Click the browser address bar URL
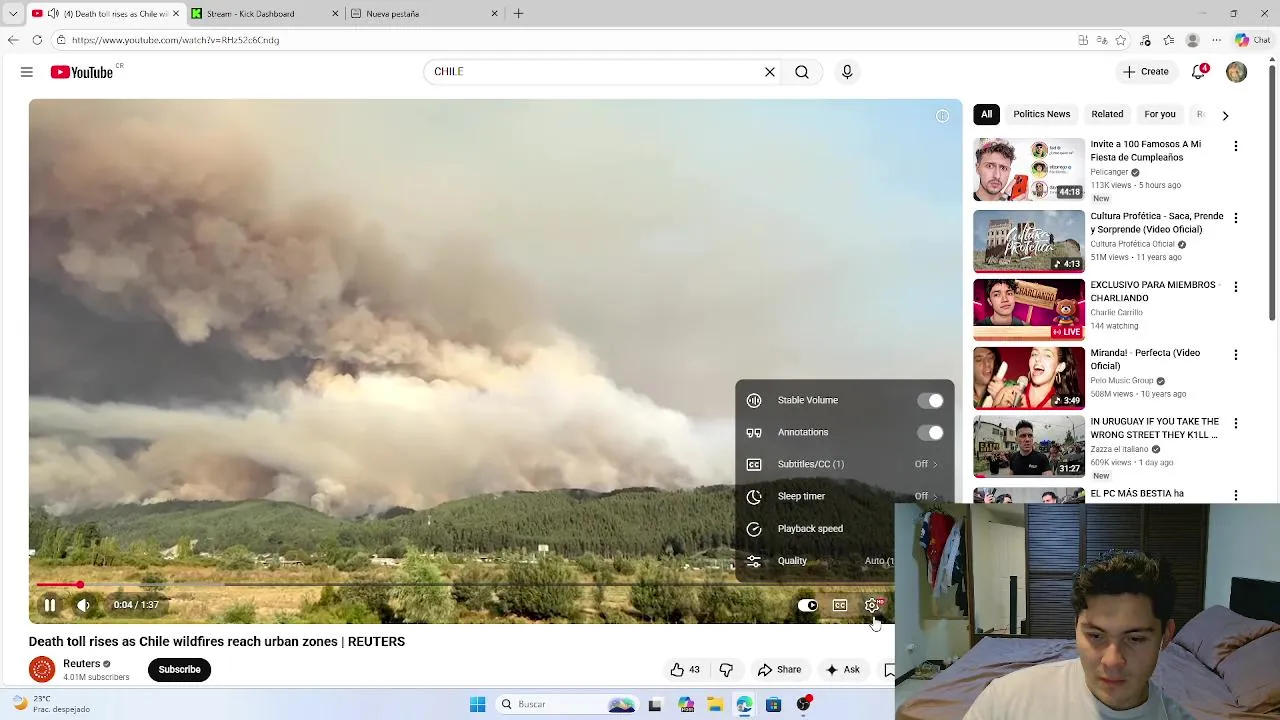Viewport: 1280px width, 720px height. coord(175,40)
